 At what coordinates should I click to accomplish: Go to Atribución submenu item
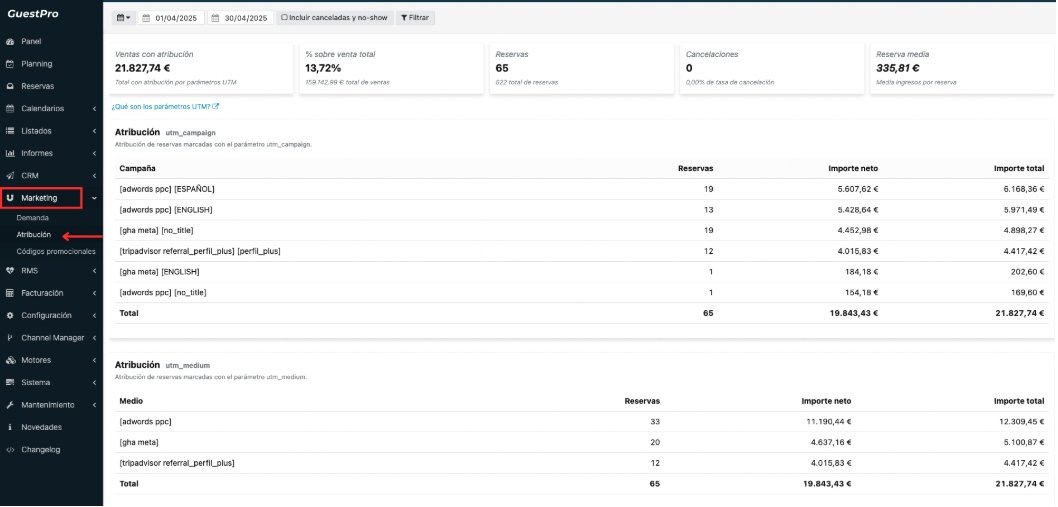34,234
